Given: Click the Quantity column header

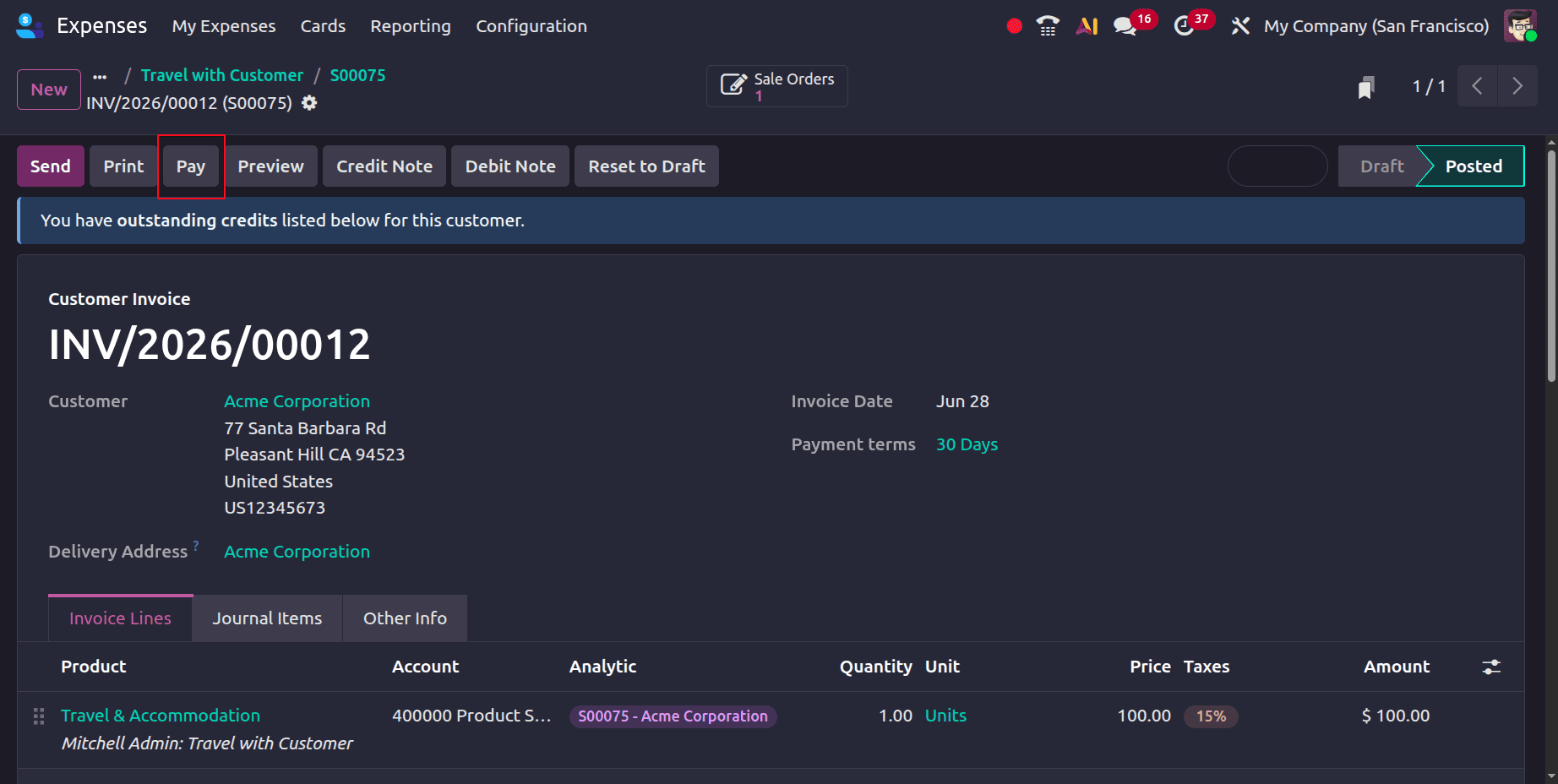Looking at the screenshot, I should (x=875, y=667).
